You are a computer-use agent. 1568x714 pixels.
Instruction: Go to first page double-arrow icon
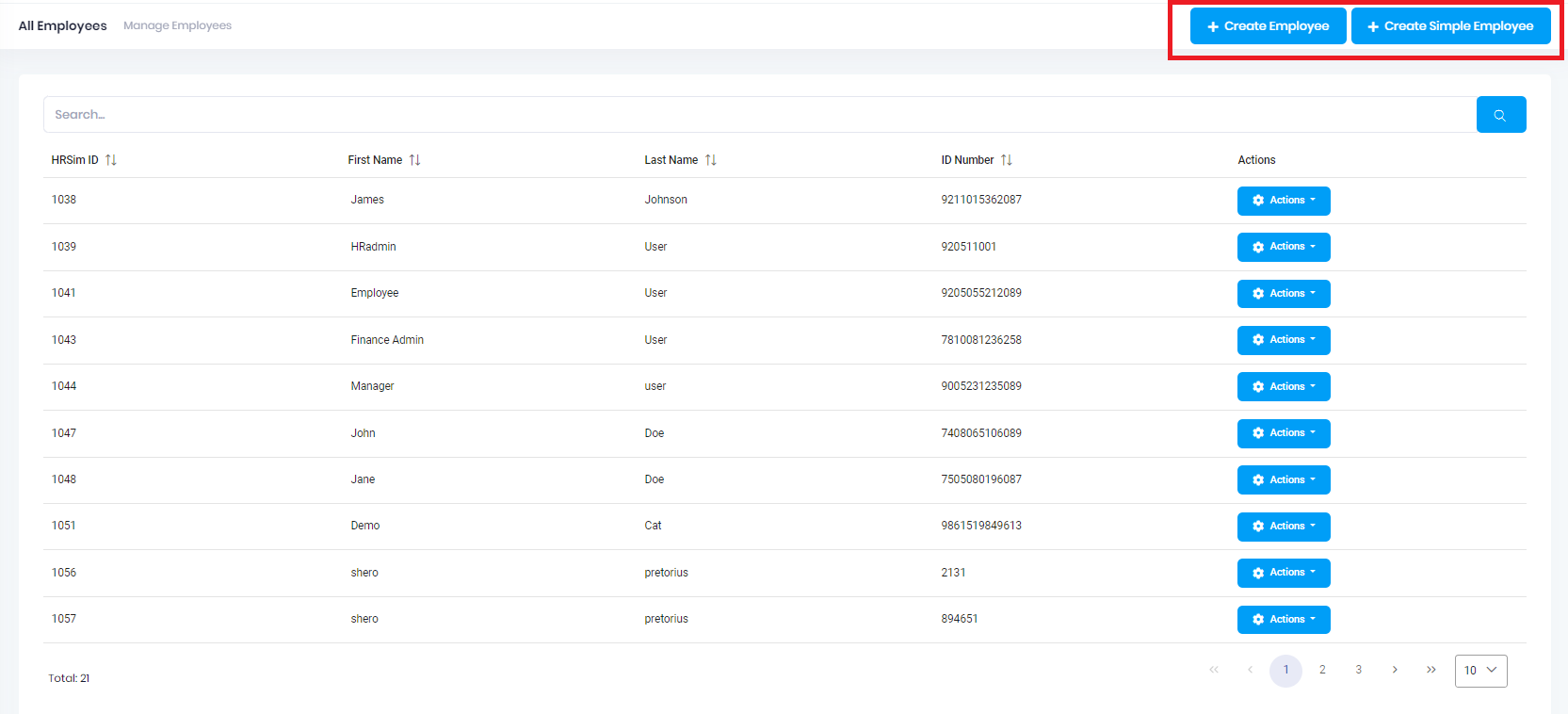tap(1214, 670)
